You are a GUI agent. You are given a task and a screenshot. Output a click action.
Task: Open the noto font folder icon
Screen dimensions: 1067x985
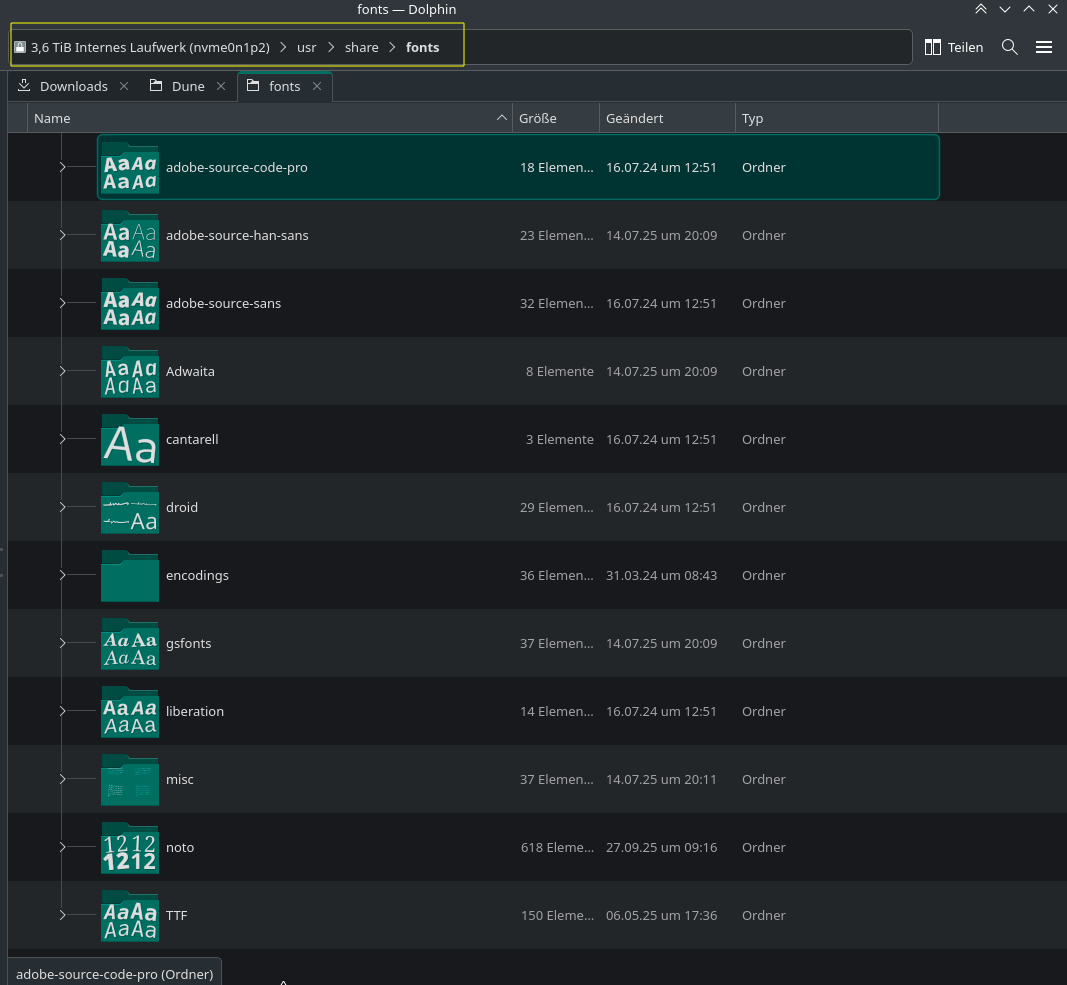click(130, 848)
